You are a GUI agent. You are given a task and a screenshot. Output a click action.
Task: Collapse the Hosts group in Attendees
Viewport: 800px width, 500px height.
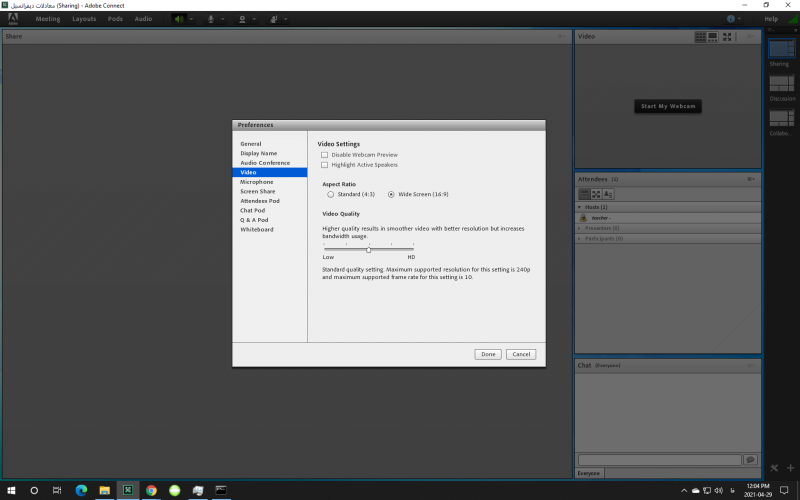tap(580, 207)
